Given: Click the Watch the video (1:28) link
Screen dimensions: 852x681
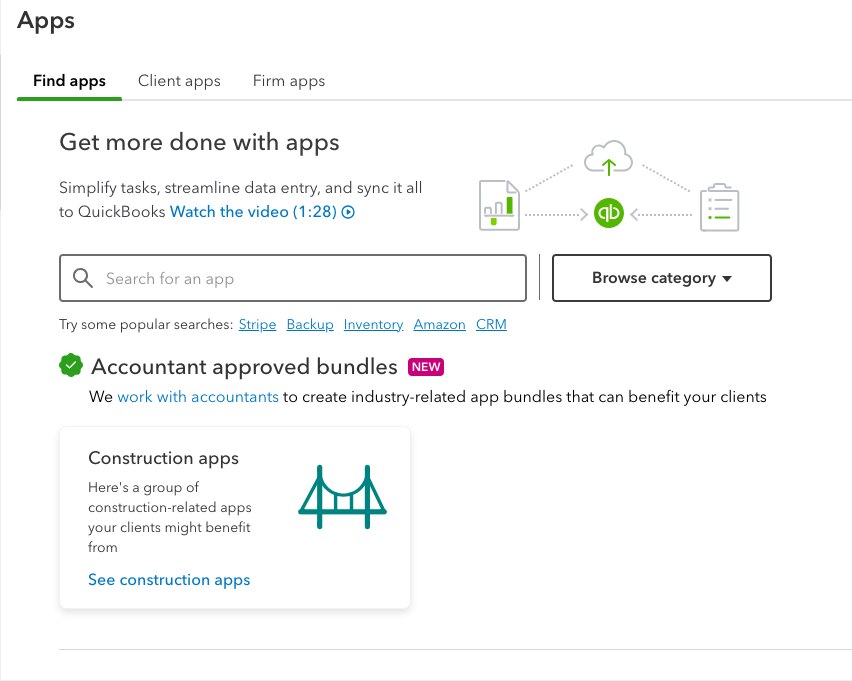Looking at the screenshot, I should (253, 211).
